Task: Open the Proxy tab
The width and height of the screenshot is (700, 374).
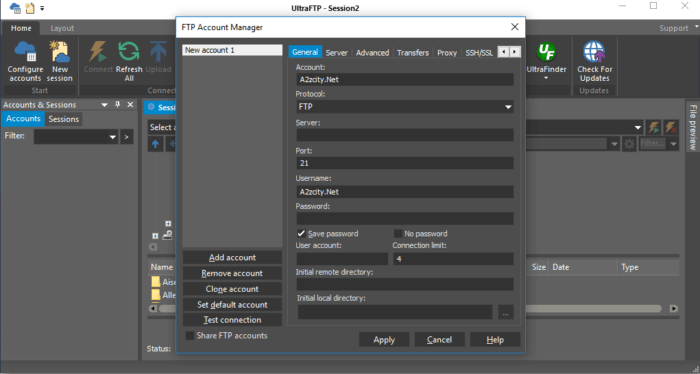Action: click(x=447, y=52)
